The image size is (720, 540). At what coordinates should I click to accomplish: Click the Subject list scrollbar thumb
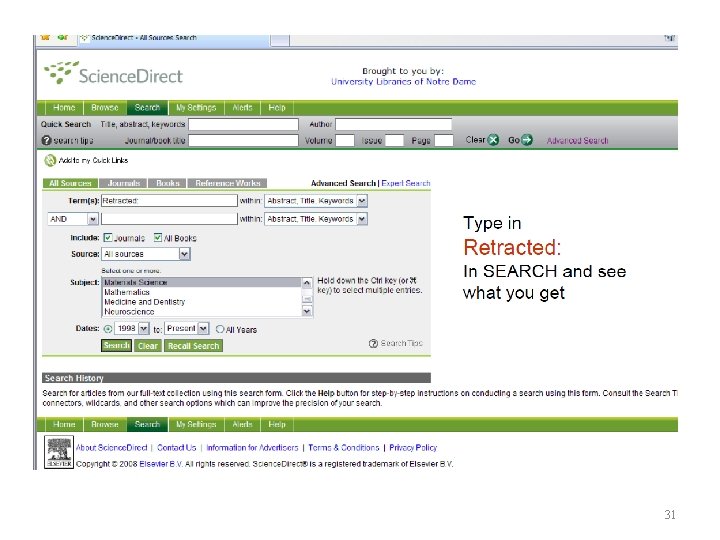tap(307, 299)
